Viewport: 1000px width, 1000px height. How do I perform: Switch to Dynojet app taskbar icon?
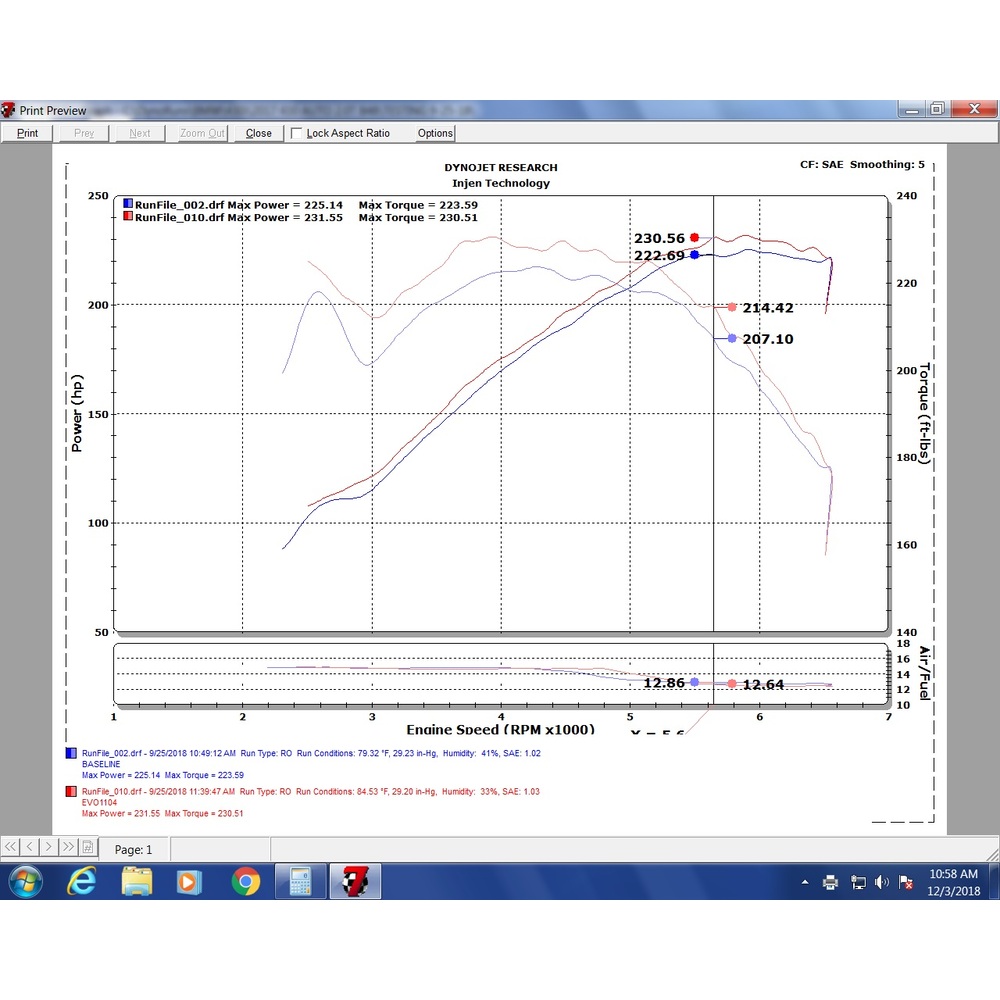[355, 882]
